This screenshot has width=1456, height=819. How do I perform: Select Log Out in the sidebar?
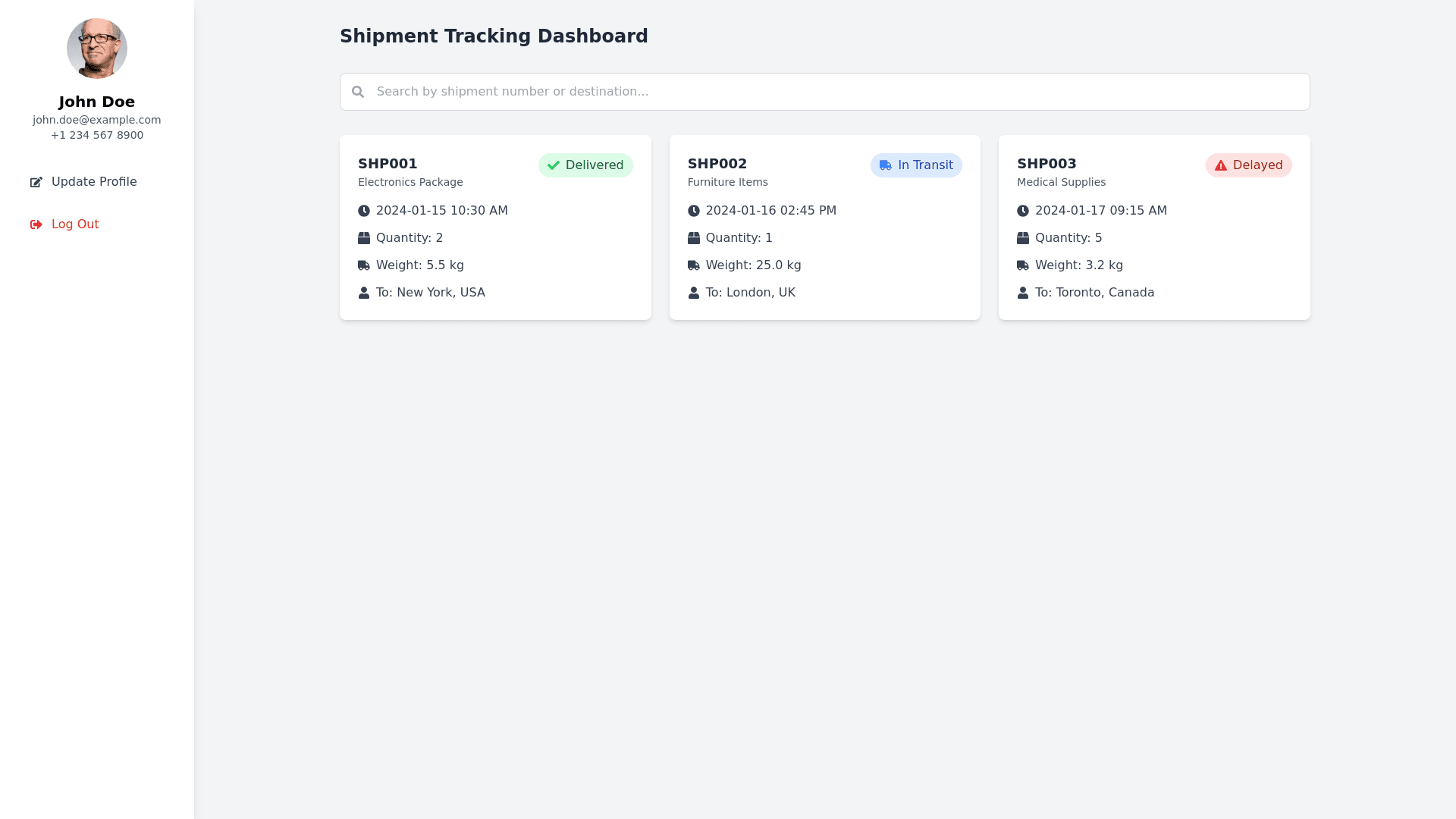[75, 224]
